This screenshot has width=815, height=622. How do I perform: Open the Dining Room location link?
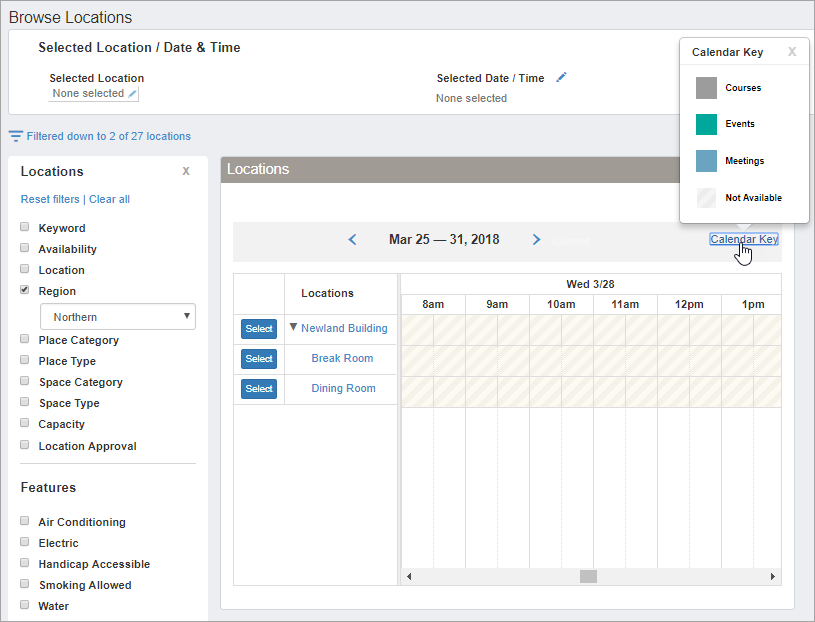coord(343,388)
